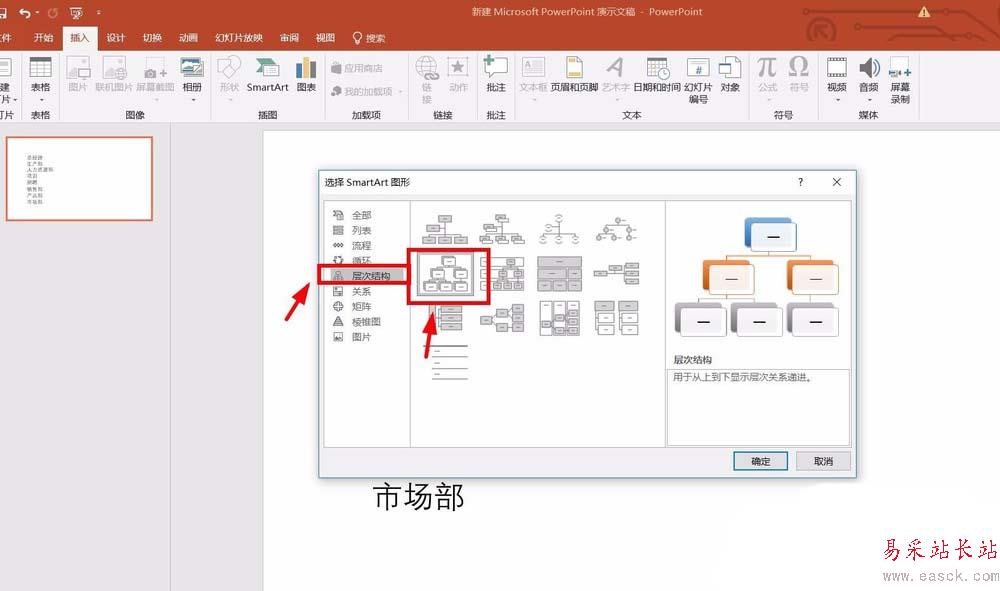Switch to the 设计 ribbon tab

click(115, 38)
